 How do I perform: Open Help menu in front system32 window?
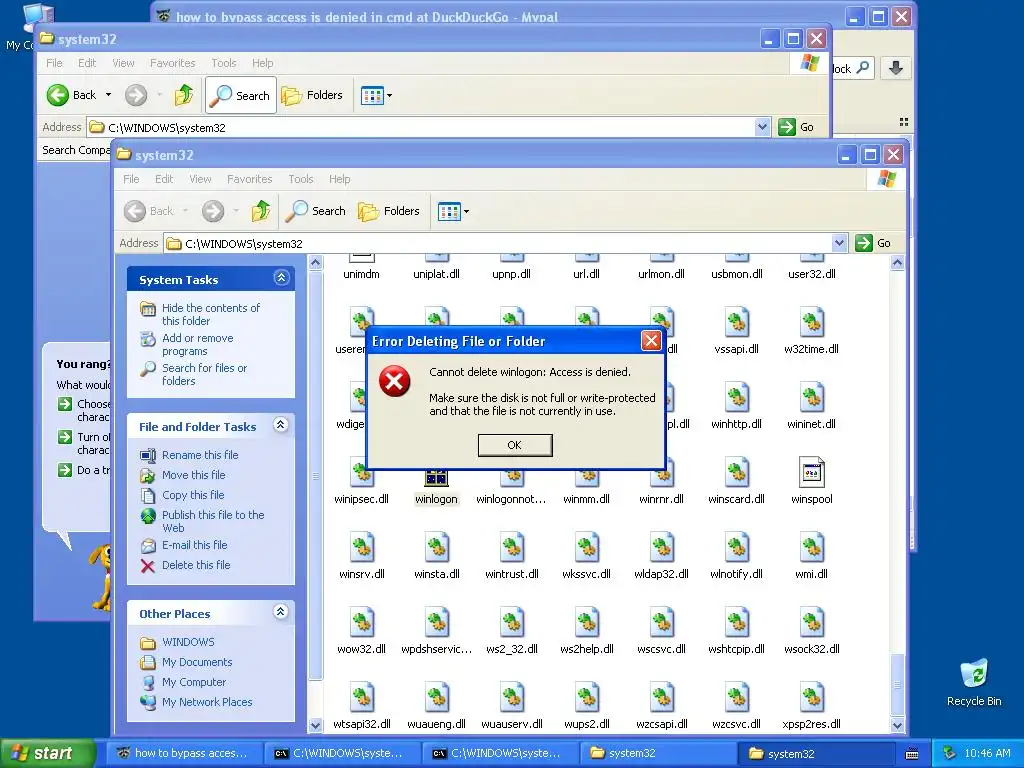[340, 179]
